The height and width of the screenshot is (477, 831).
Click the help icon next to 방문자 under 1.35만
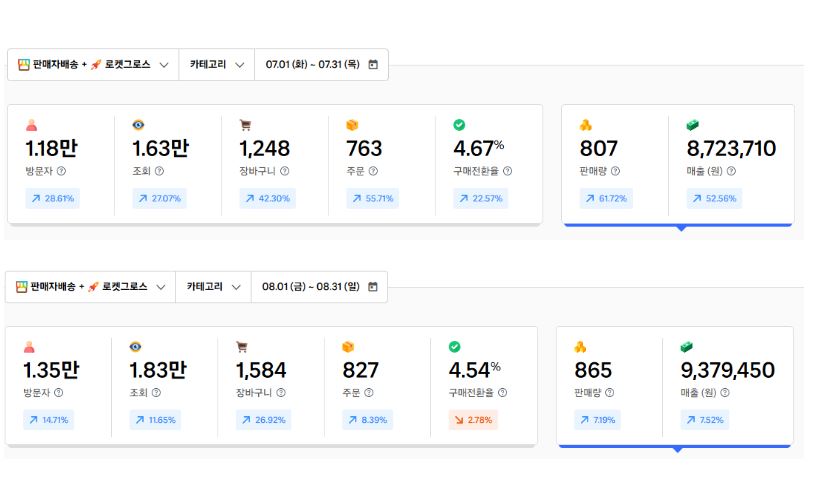(59, 393)
